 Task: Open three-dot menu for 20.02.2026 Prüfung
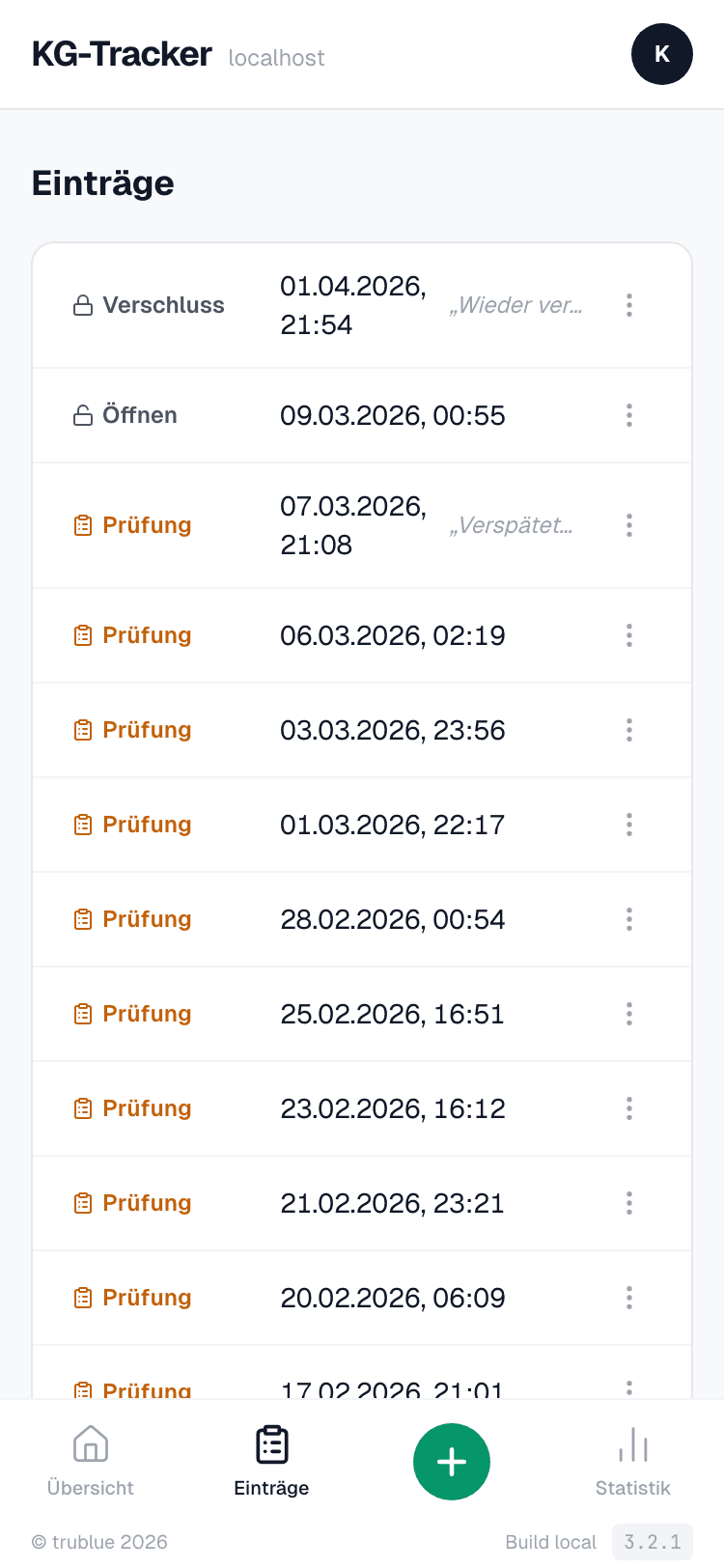pos(629,1298)
